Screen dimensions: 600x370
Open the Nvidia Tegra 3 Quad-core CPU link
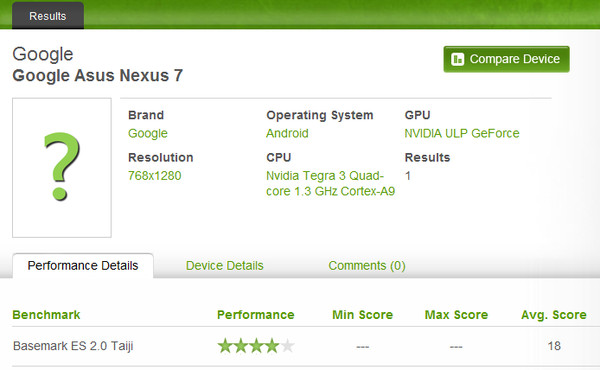coord(330,183)
